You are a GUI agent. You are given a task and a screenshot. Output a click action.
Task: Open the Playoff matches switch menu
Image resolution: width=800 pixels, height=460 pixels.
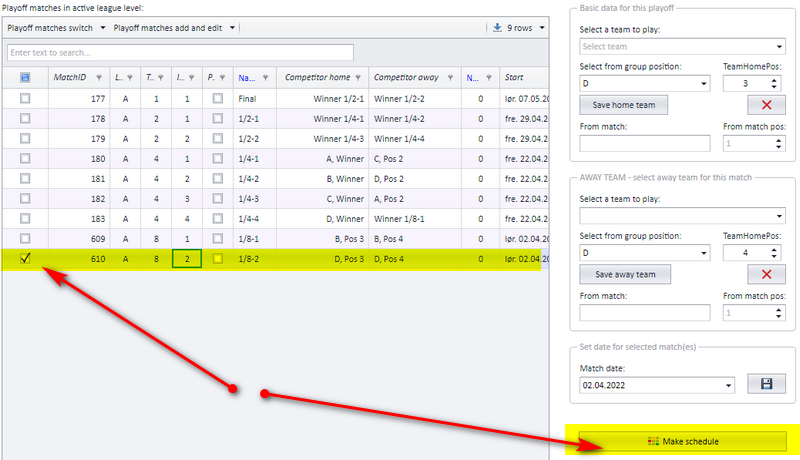pyautogui.click(x=56, y=28)
